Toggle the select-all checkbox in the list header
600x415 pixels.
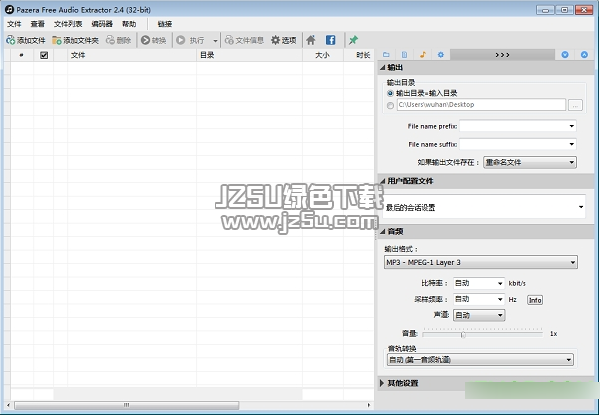[44, 55]
